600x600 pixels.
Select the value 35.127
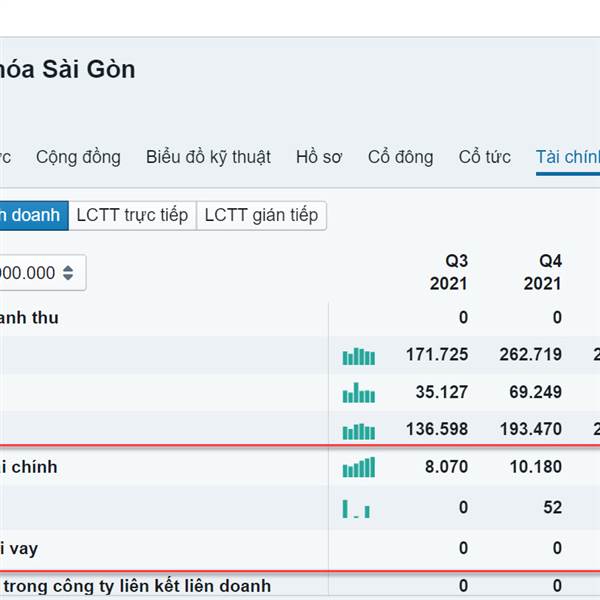click(442, 392)
